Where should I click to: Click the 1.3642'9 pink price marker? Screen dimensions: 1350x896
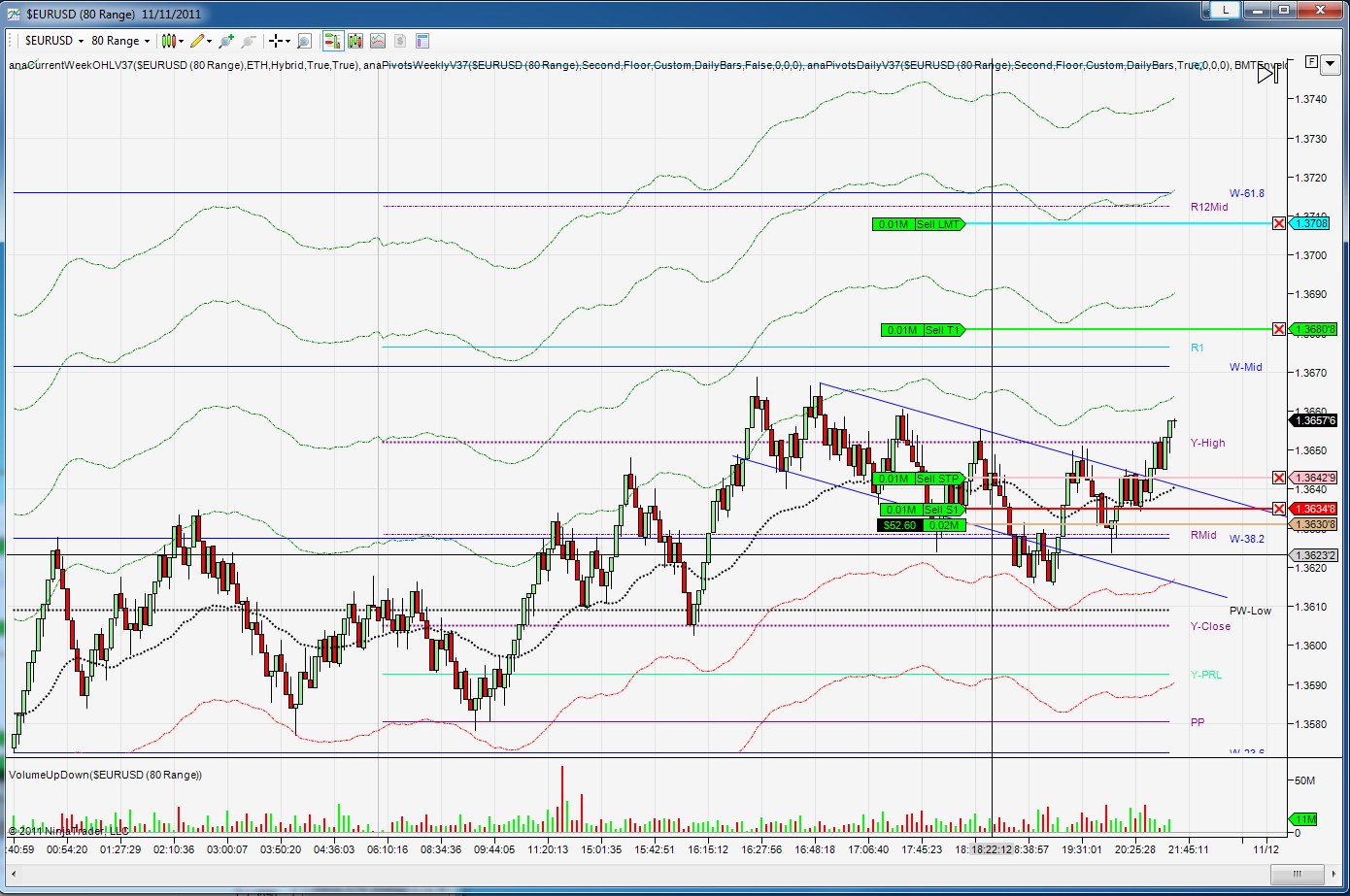(1312, 478)
